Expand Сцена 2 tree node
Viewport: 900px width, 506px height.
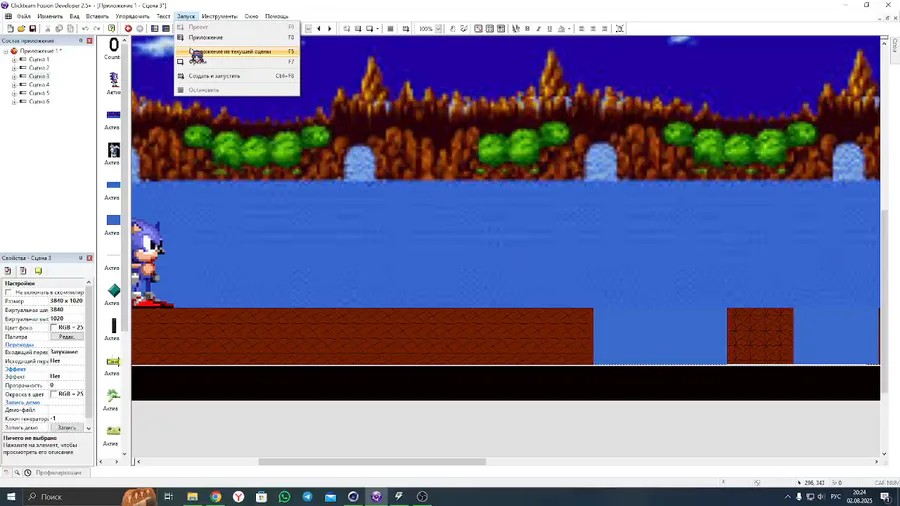tap(14, 68)
